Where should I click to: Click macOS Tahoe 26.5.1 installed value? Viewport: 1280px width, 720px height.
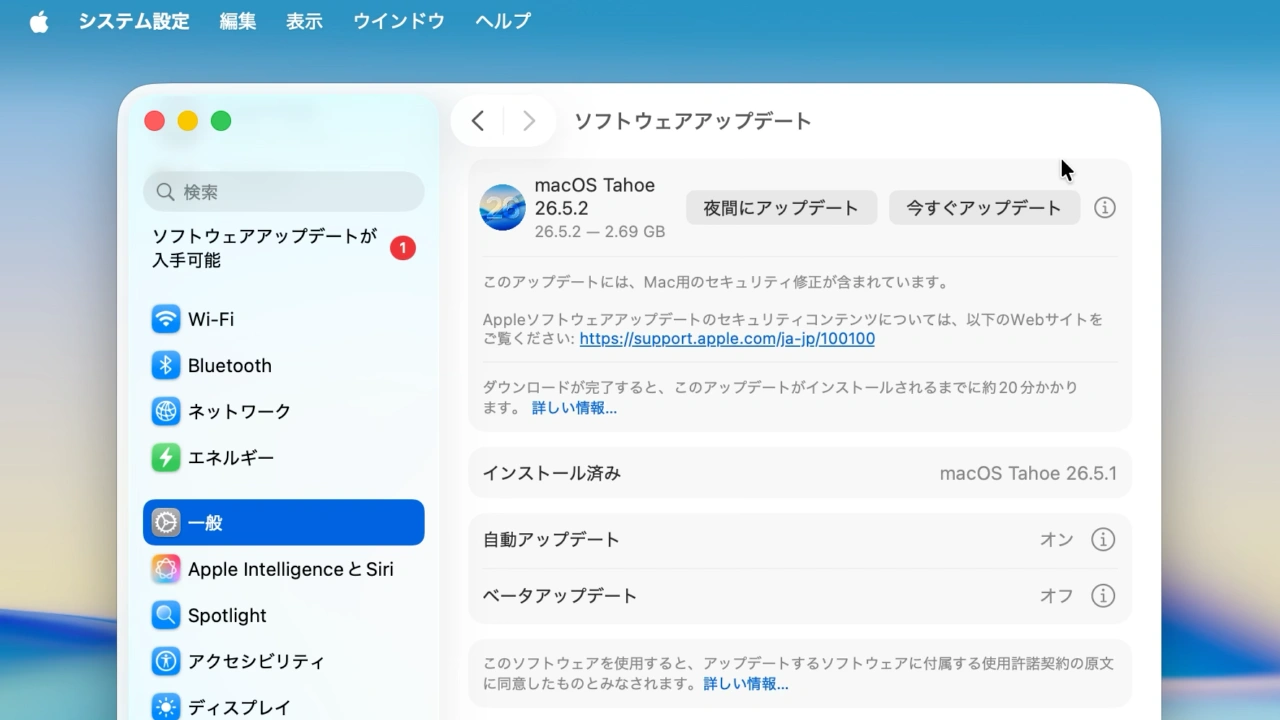pos(1028,473)
